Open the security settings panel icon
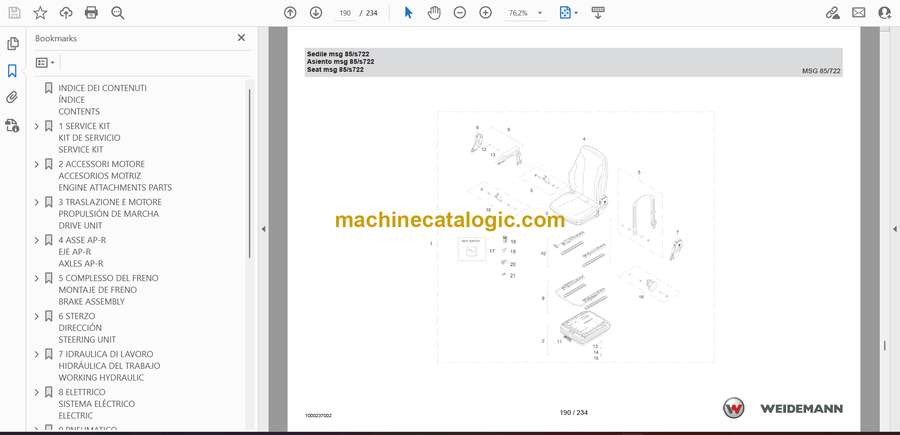This screenshot has width=900, height=435. (12, 125)
